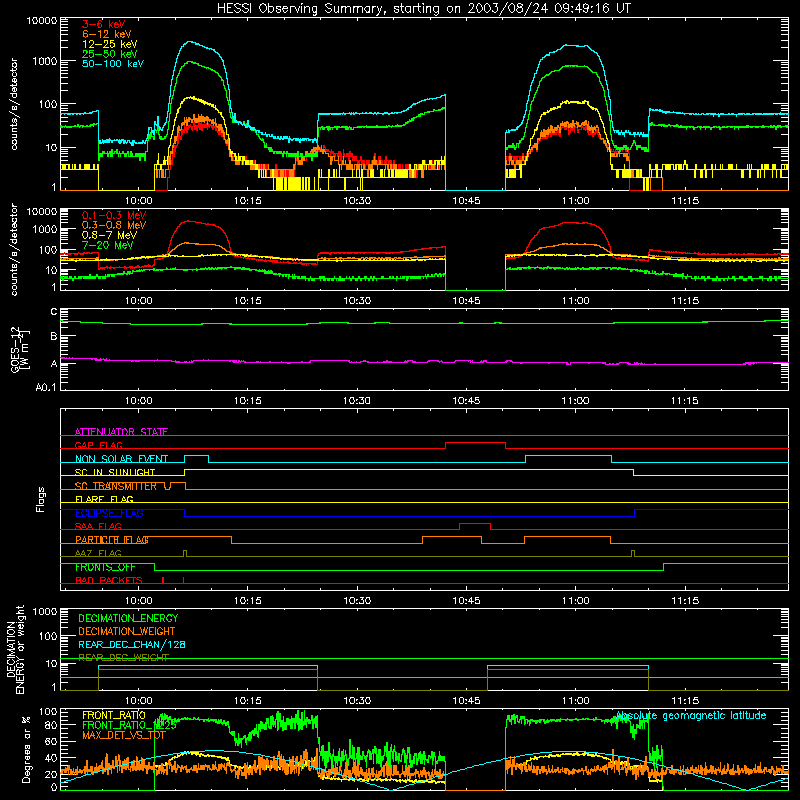Viewport: 800px width, 800px height.
Task: Click the FLARE_FLAG label
Action: tap(104, 499)
